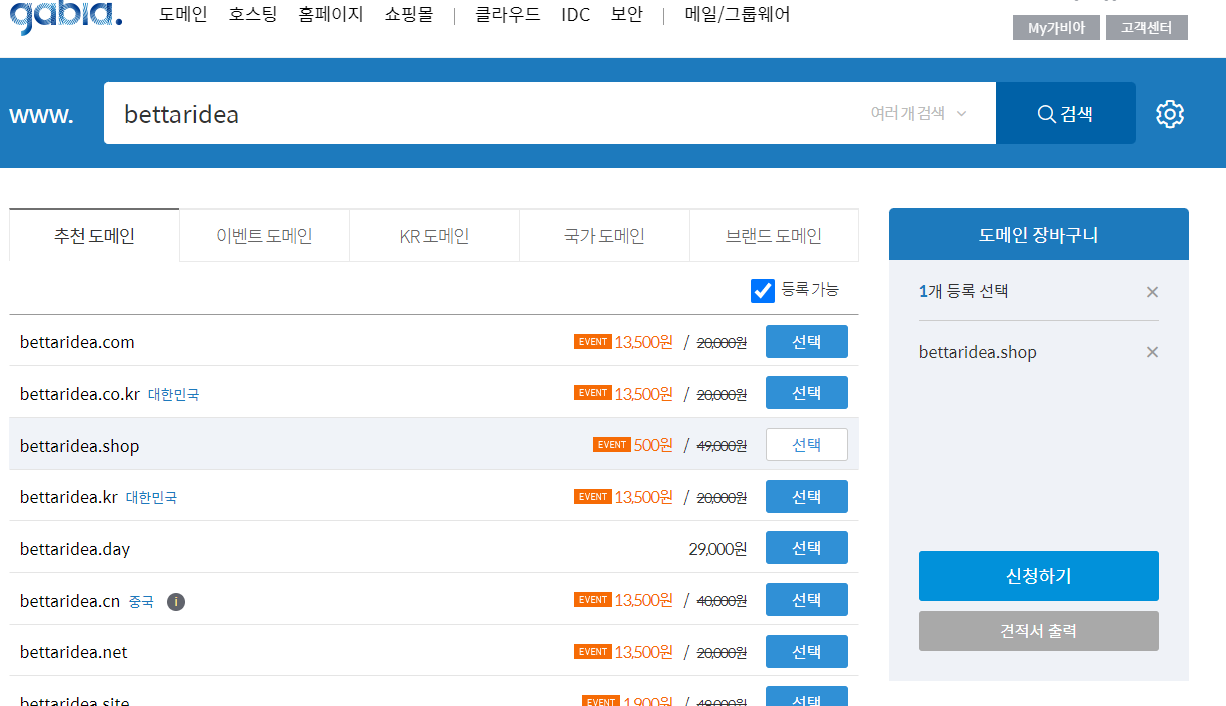The height and width of the screenshot is (706, 1226).
Task: Open the 브랜드 도메인 tab
Action: 774,236
